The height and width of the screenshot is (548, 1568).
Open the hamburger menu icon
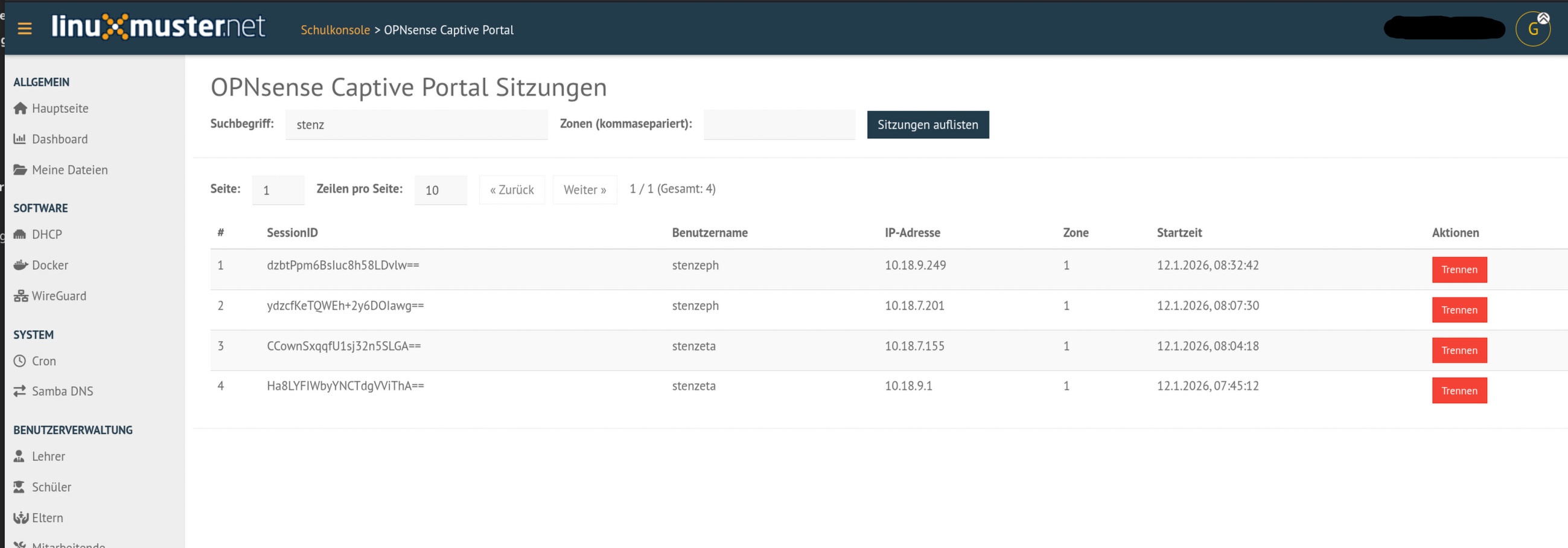coord(24,28)
